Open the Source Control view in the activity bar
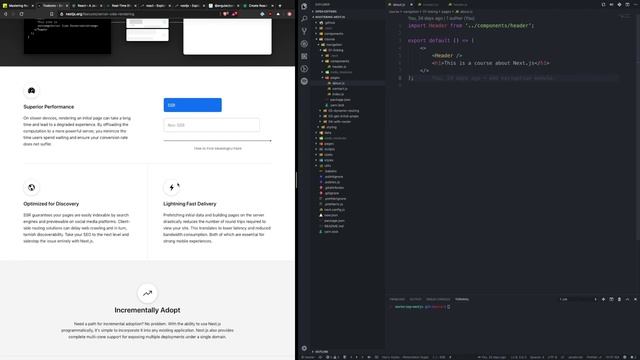The image size is (640, 360). pos(304,31)
